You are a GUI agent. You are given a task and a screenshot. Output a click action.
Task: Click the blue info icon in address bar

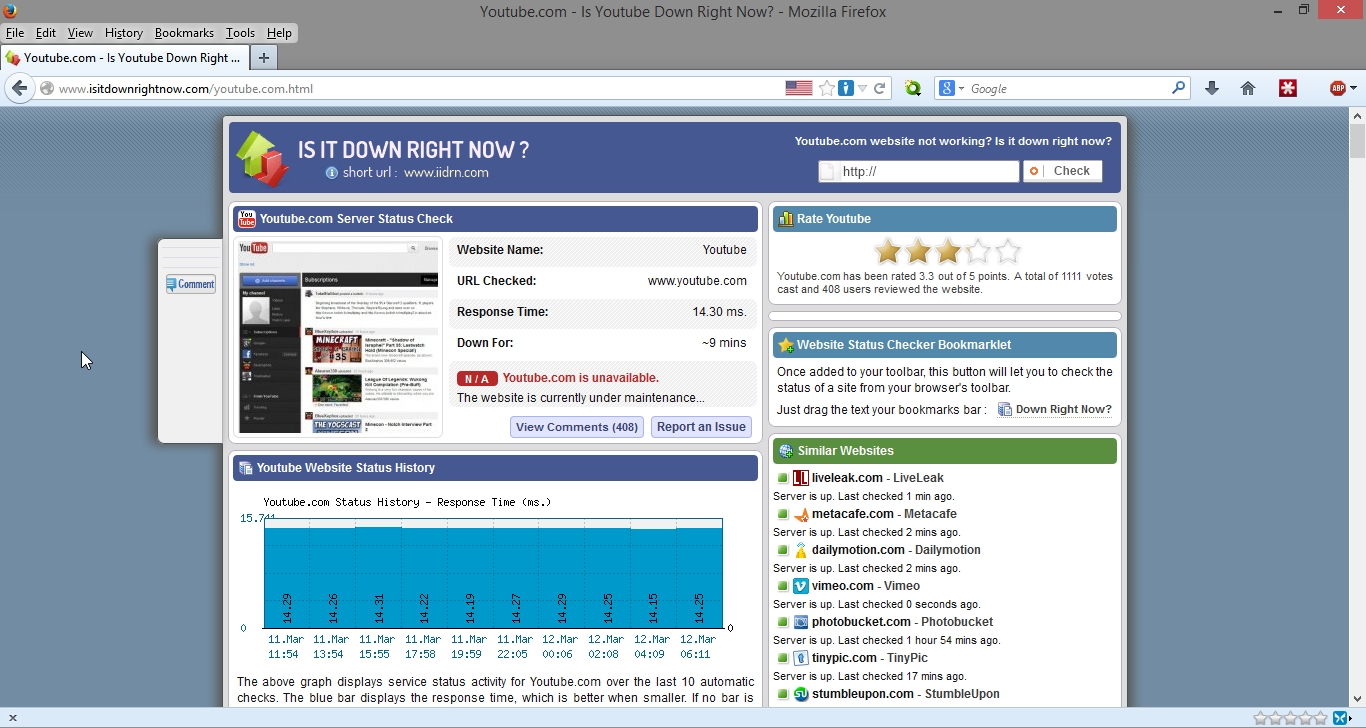(x=846, y=88)
